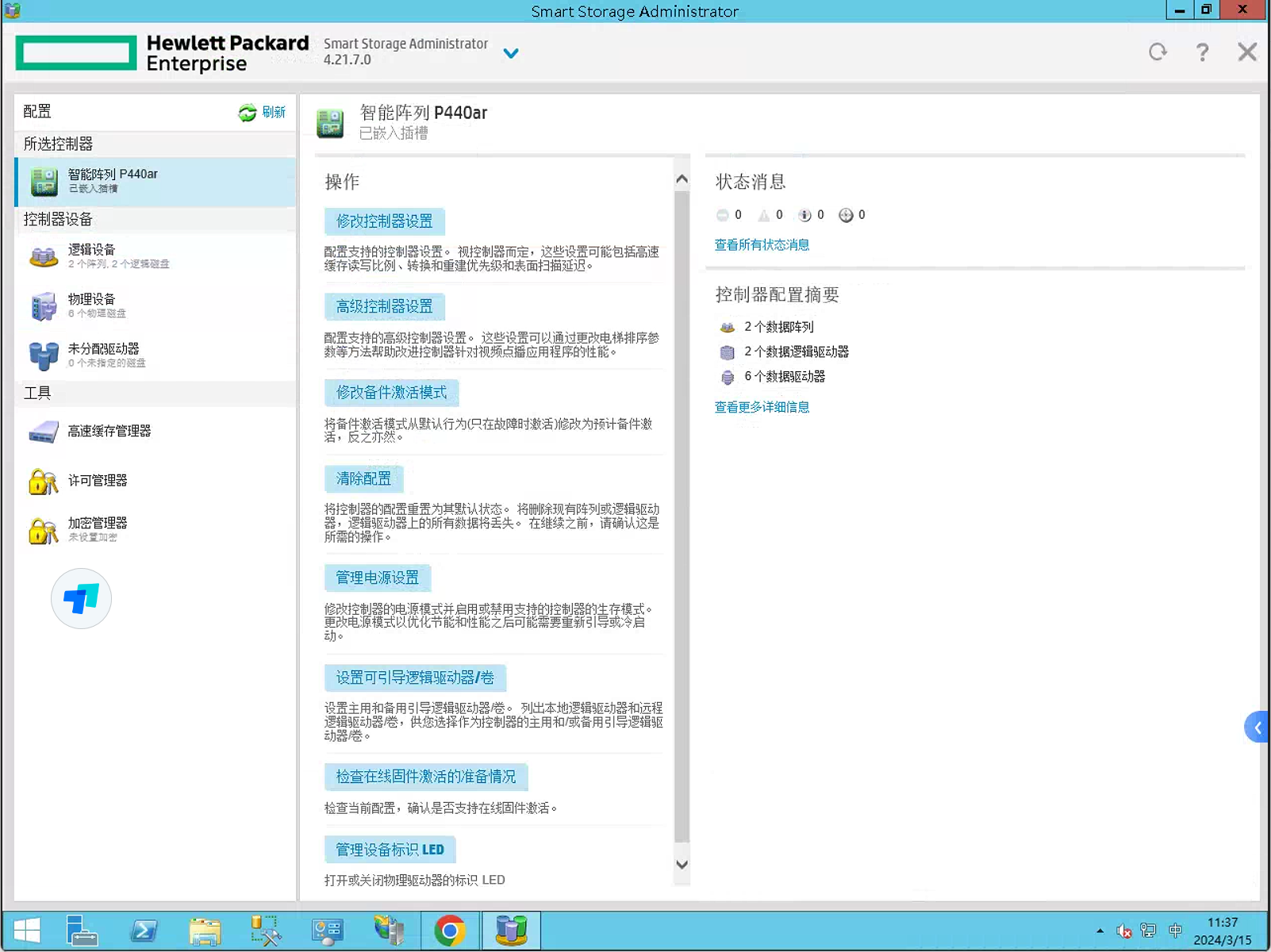
Task: Click the blue TeamViewer floating icon
Action: coord(81,599)
